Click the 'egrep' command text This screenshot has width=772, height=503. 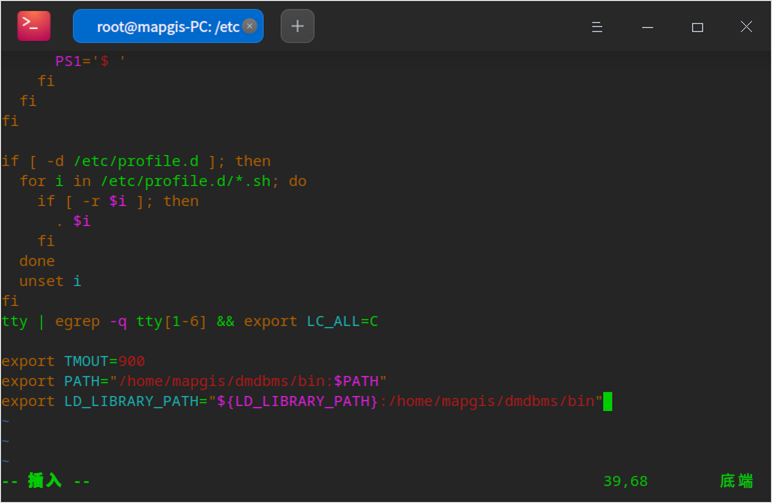tap(77, 321)
